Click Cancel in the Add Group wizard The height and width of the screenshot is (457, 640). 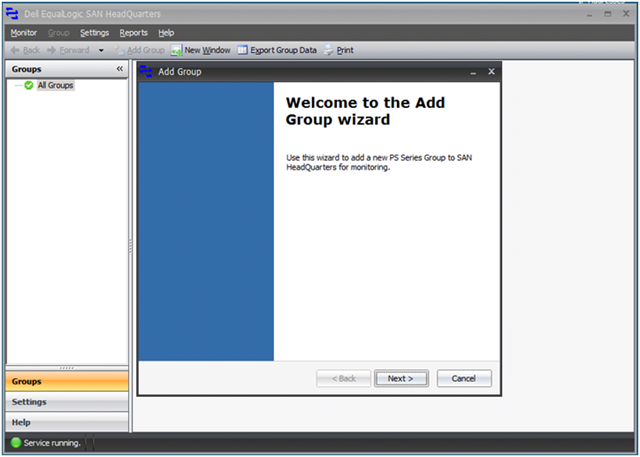(464, 378)
